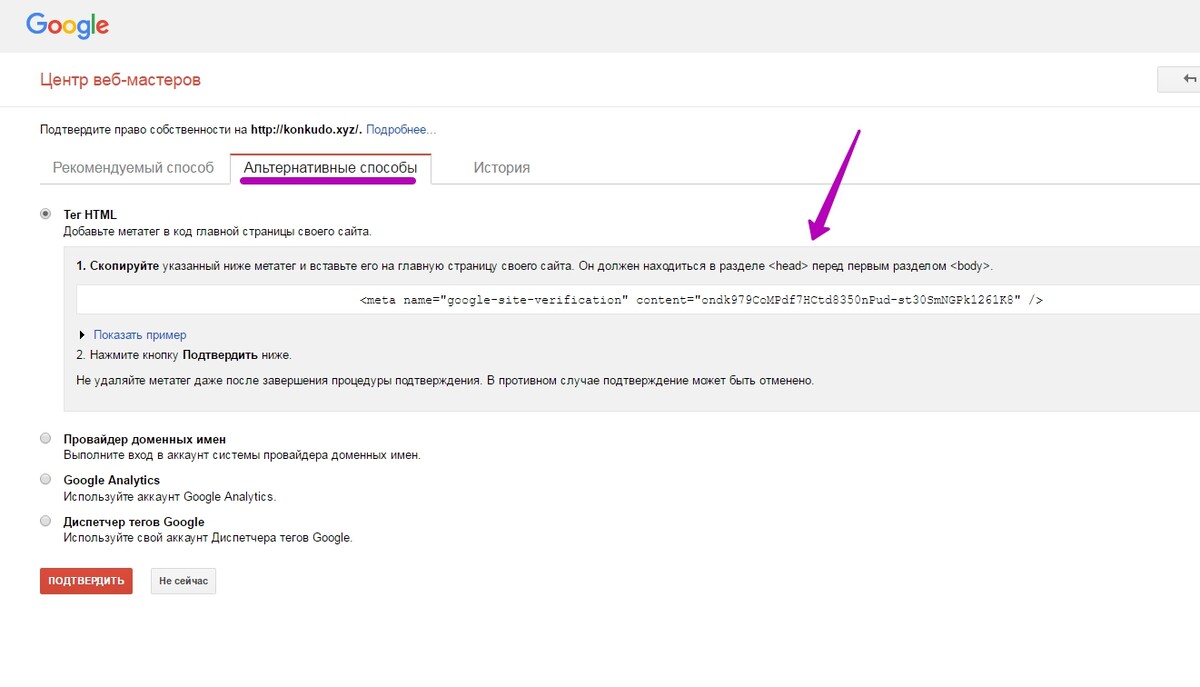Click the Диспетчер тегов Google label
This screenshot has width=1200, height=687.
click(134, 522)
